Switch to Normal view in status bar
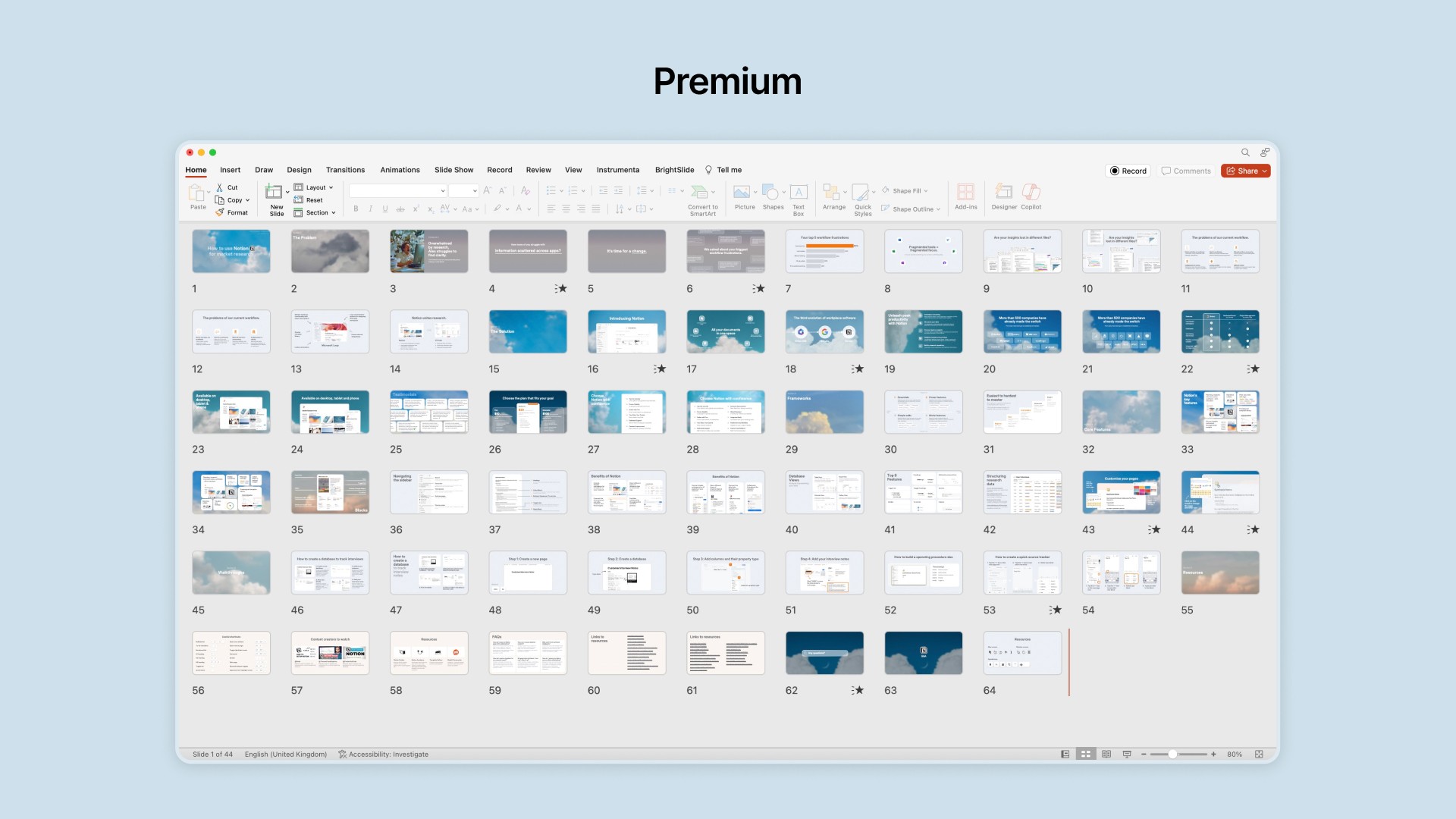 click(1065, 755)
